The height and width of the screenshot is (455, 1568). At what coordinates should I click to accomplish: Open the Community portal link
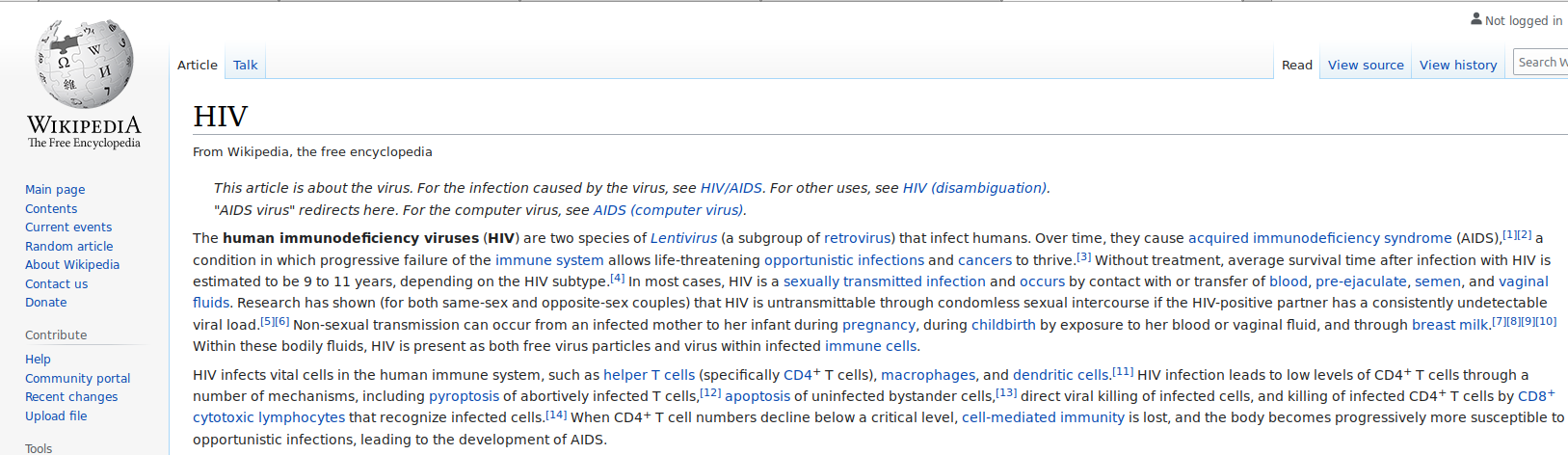[x=78, y=378]
